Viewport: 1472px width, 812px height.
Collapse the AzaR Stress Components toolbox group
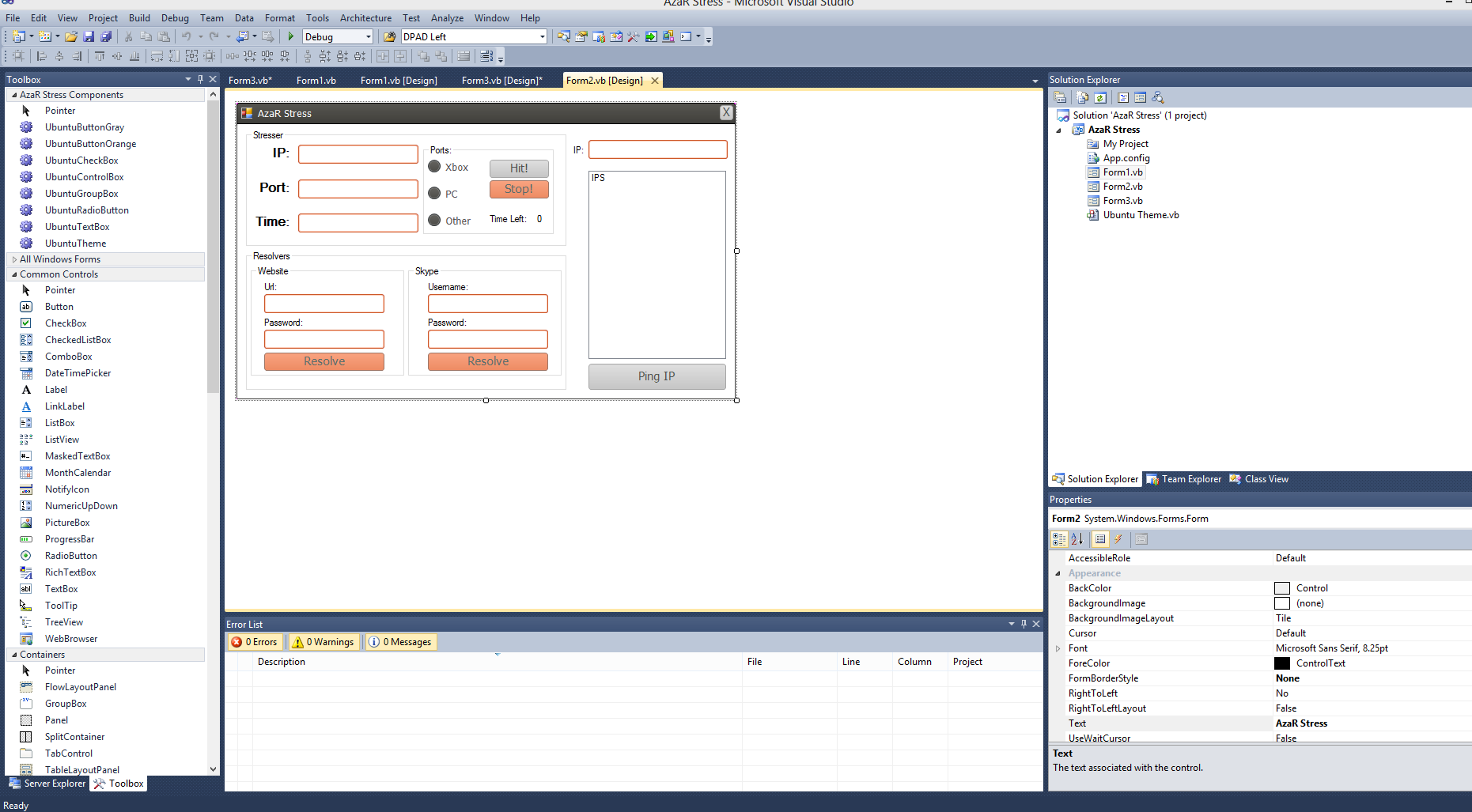pos(14,95)
